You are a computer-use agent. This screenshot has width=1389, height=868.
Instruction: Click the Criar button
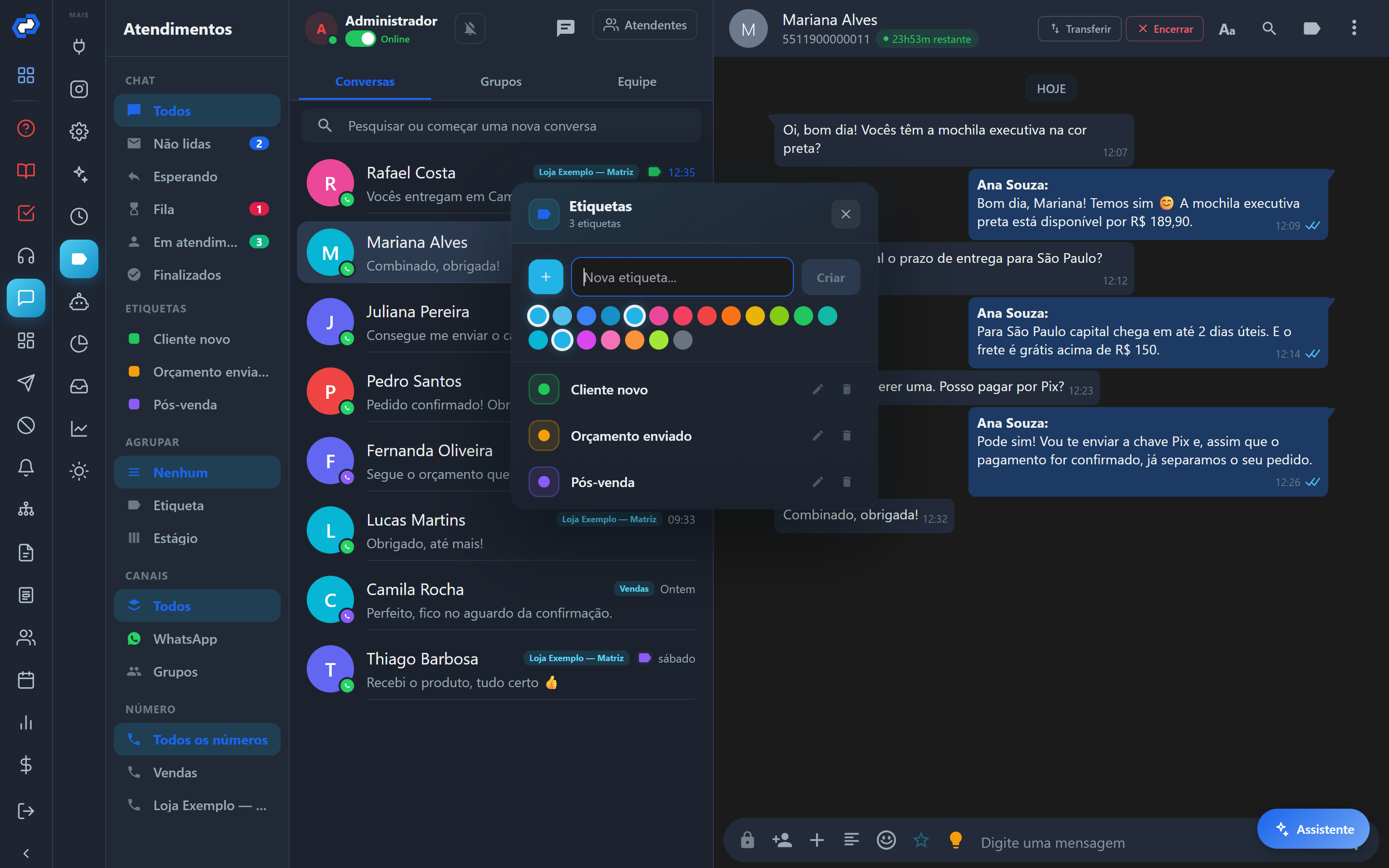pyautogui.click(x=830, y=277)
